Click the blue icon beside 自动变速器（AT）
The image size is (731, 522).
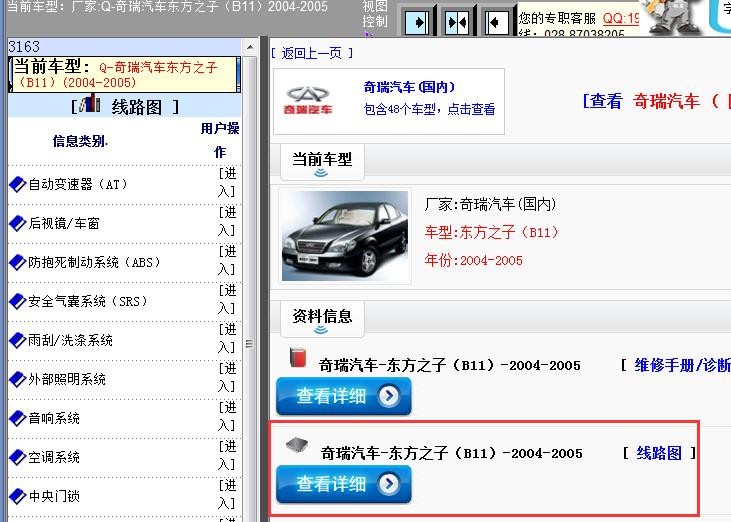coord(18,185)
